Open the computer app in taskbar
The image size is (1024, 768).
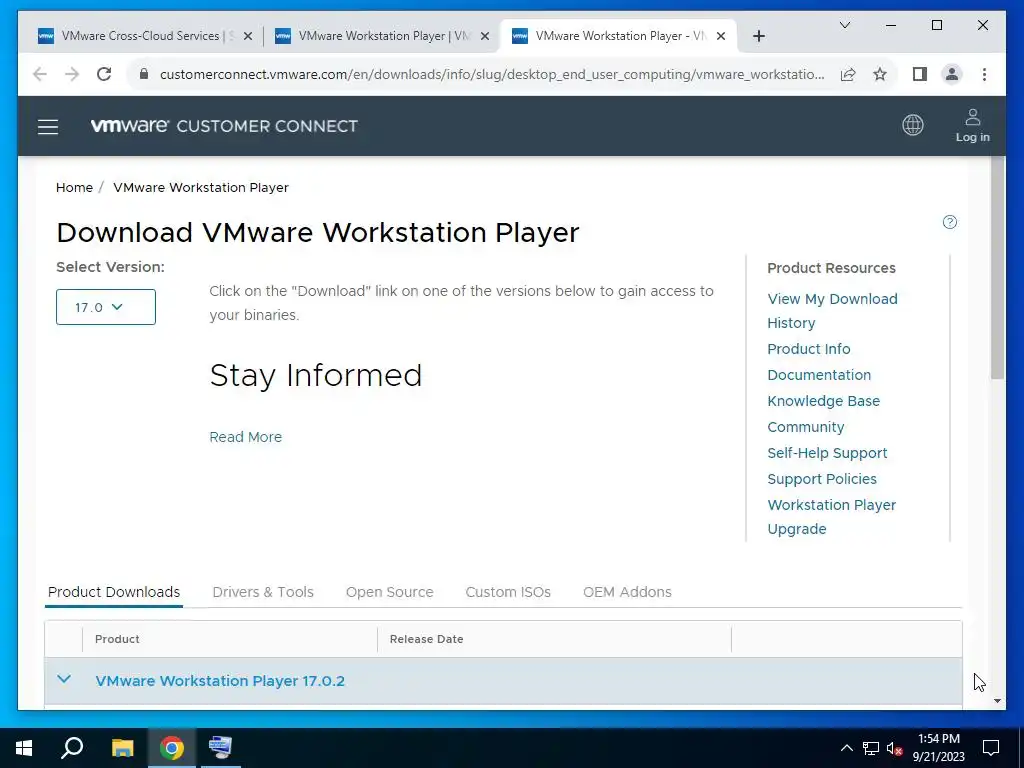(x=220, y=748)
